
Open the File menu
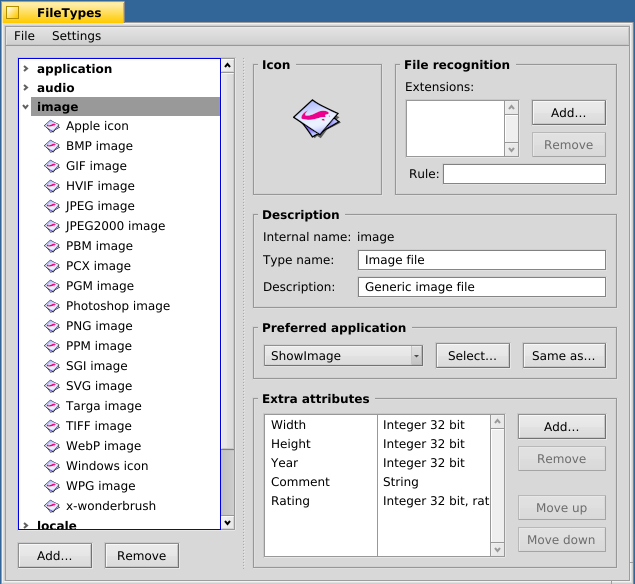click(24, 36)
